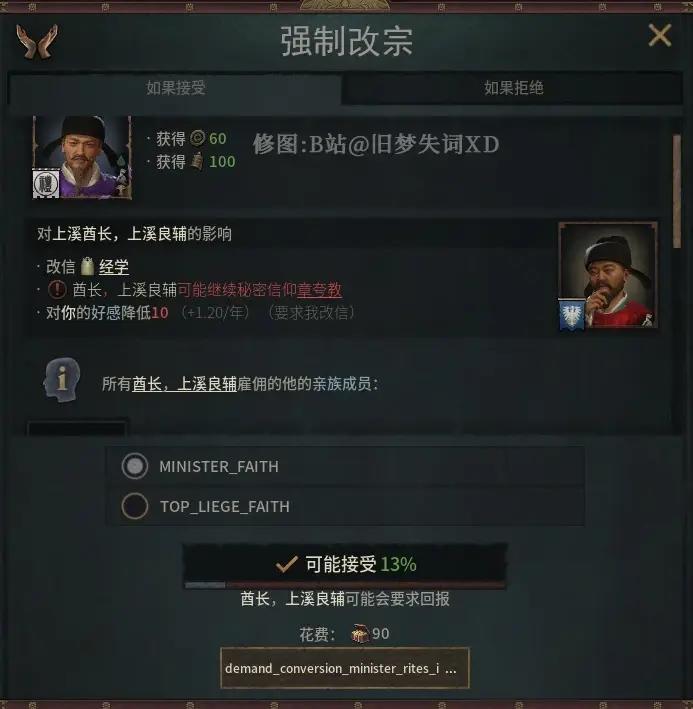Switch to the 如果拒绝 tab
The width and height of the screenshot is (693, 709).
click(513, 88)
